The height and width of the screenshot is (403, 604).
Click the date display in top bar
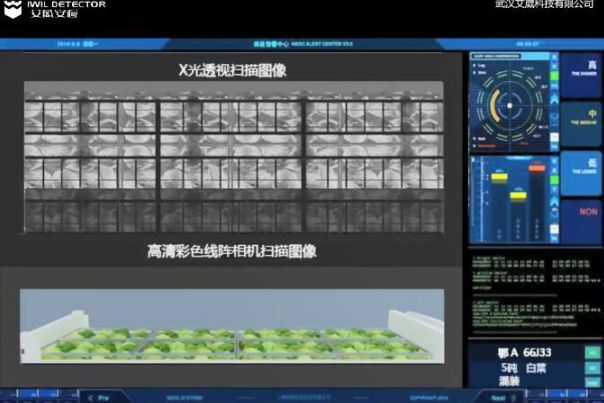click(58, 45)
